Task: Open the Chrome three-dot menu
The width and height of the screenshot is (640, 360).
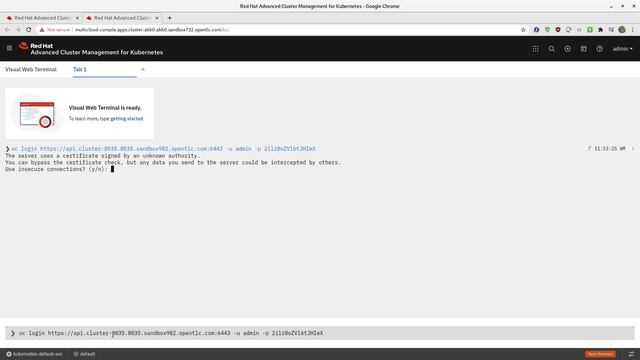Action: click(633, 30)
